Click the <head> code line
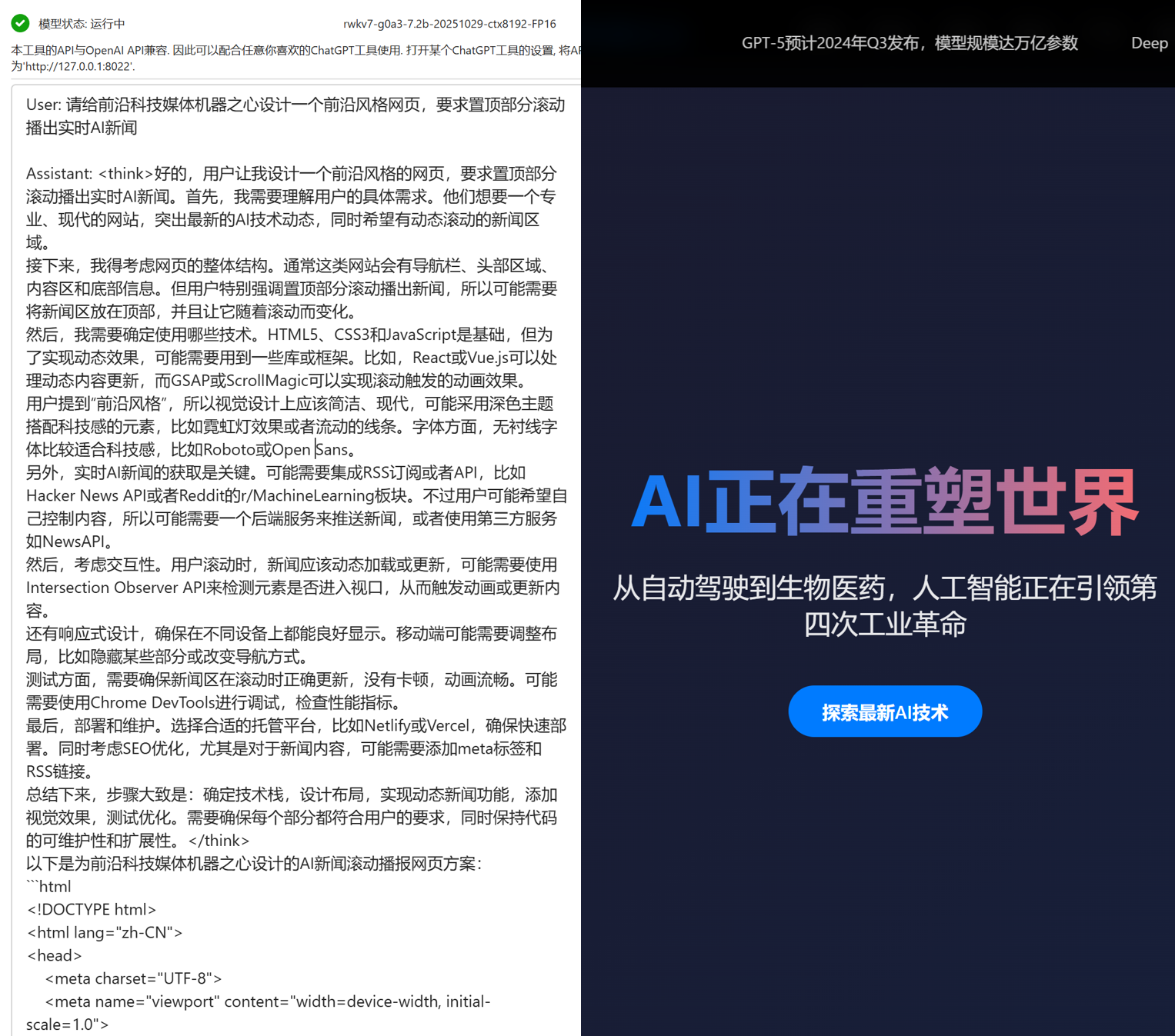The width and height of the screenshot is (1175, 1036). [x=54, y=955]
